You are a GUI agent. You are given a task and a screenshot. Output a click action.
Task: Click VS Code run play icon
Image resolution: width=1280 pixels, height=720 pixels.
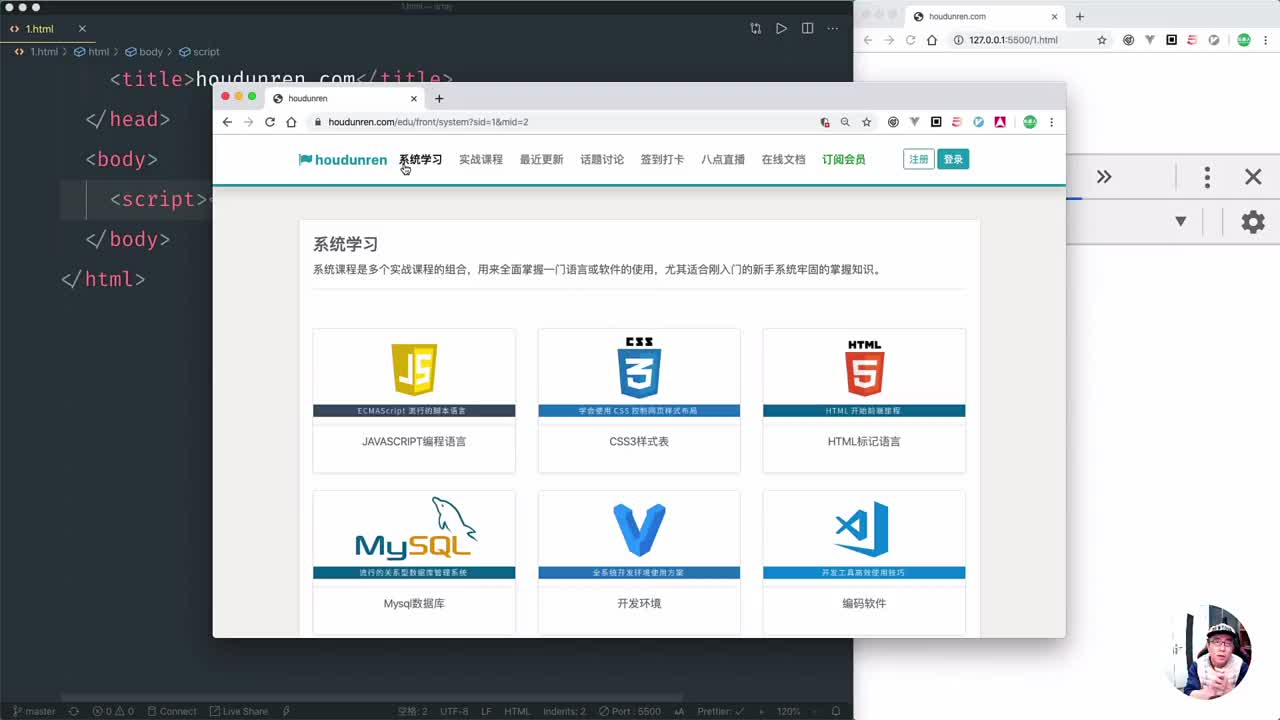point(781,29)
